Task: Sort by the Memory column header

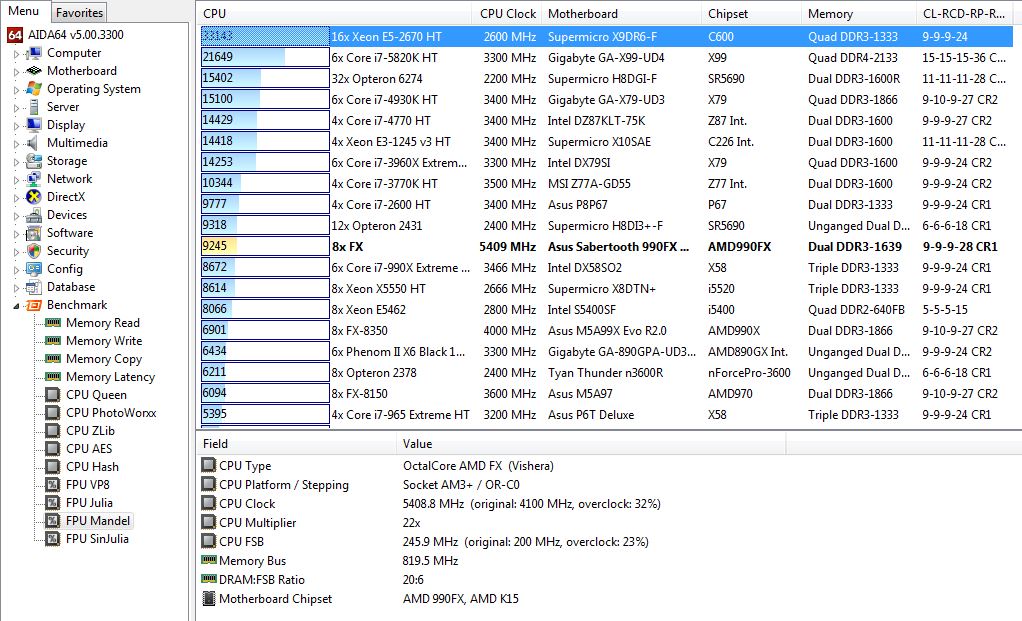Action: coord(858,14)
